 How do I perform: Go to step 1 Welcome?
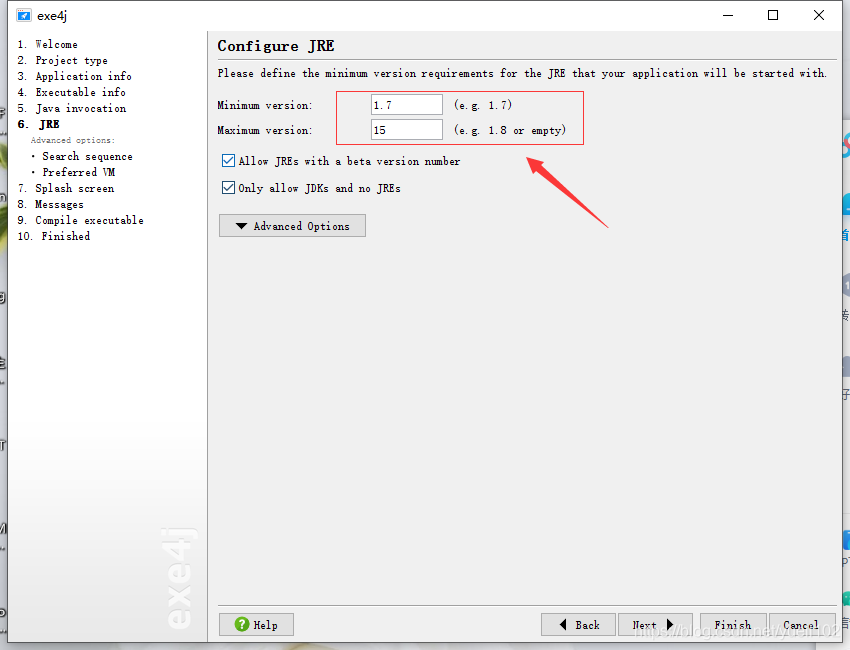(48, 44)
